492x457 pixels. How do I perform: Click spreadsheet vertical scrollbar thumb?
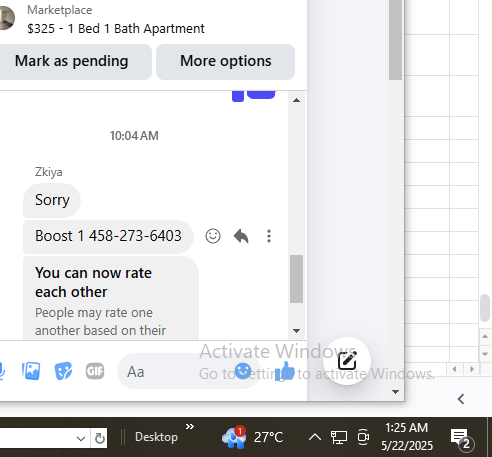(485, 308)
